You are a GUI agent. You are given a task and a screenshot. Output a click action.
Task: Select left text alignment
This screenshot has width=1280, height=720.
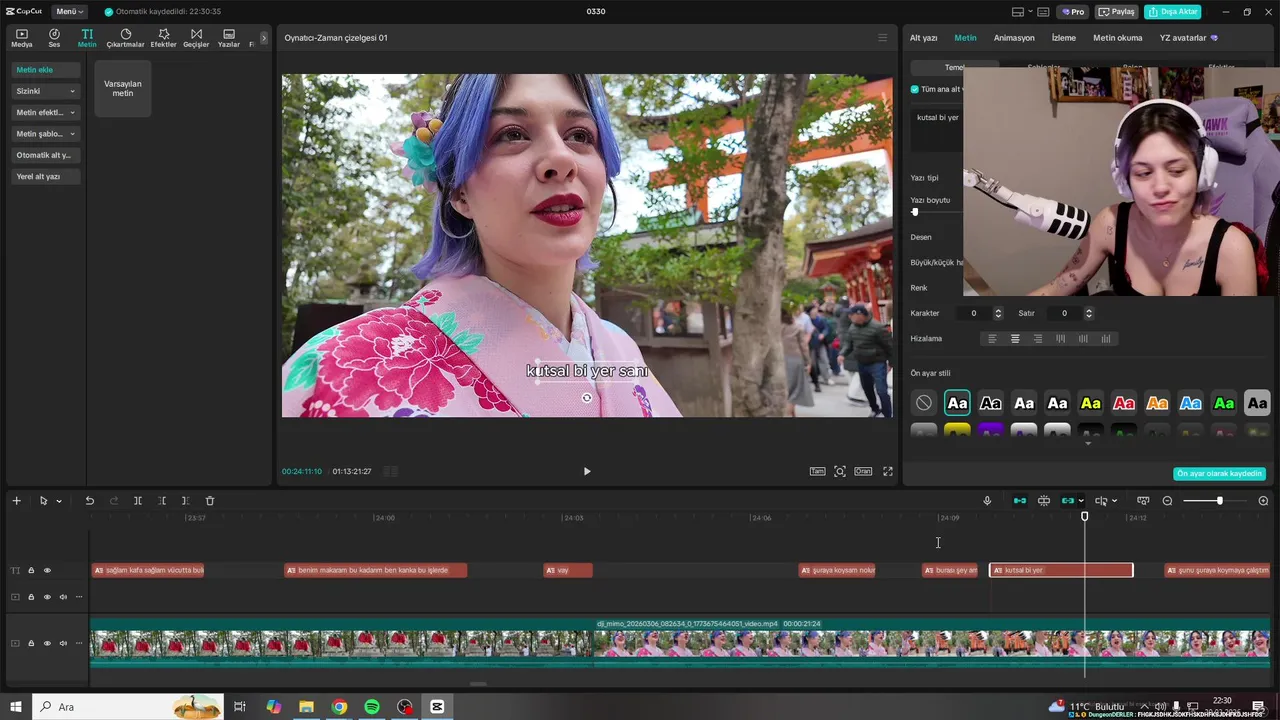pos(993,339)
